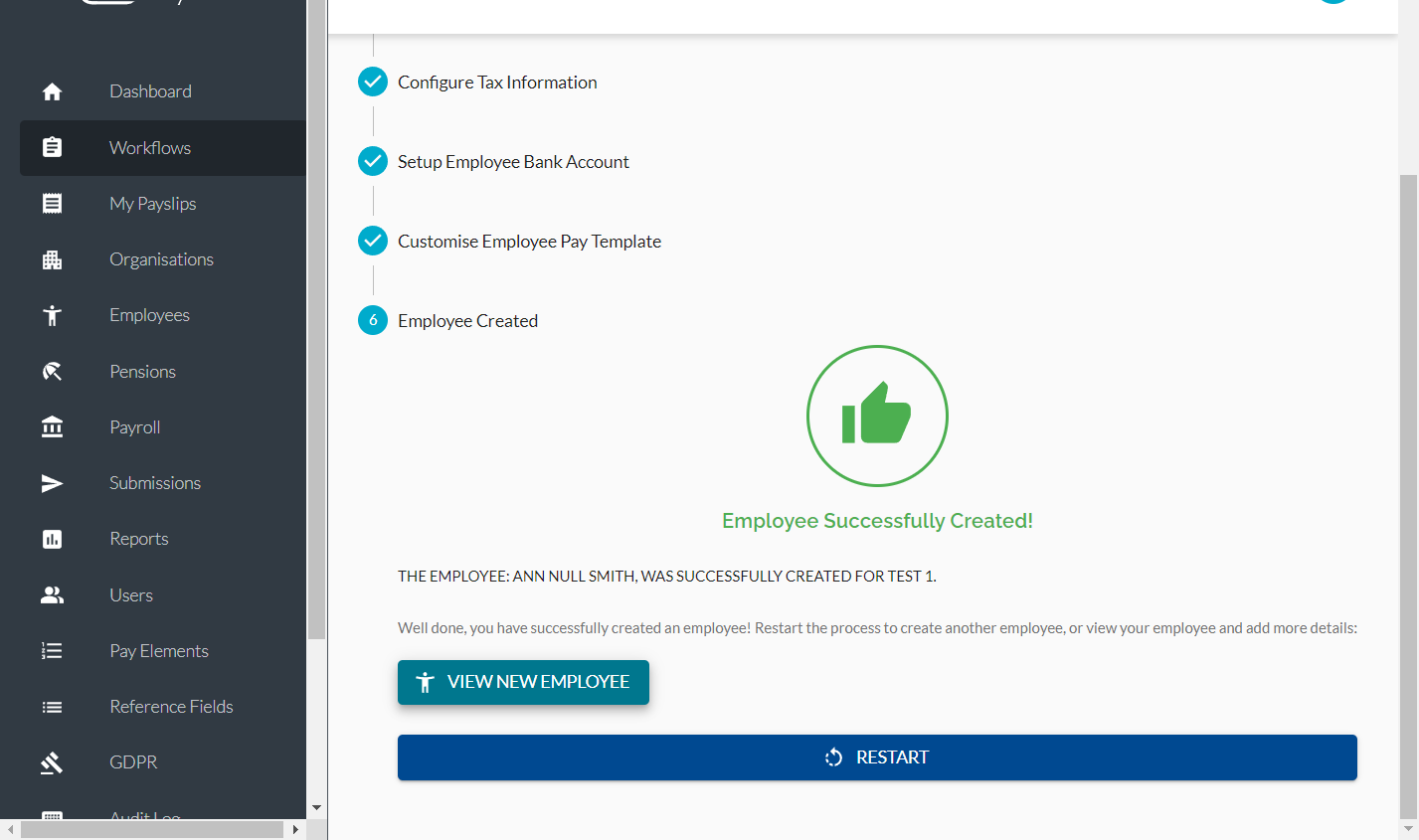1419x840 pixels.
Task: Click the GDPR gavel icon
Action: [52, 762]
